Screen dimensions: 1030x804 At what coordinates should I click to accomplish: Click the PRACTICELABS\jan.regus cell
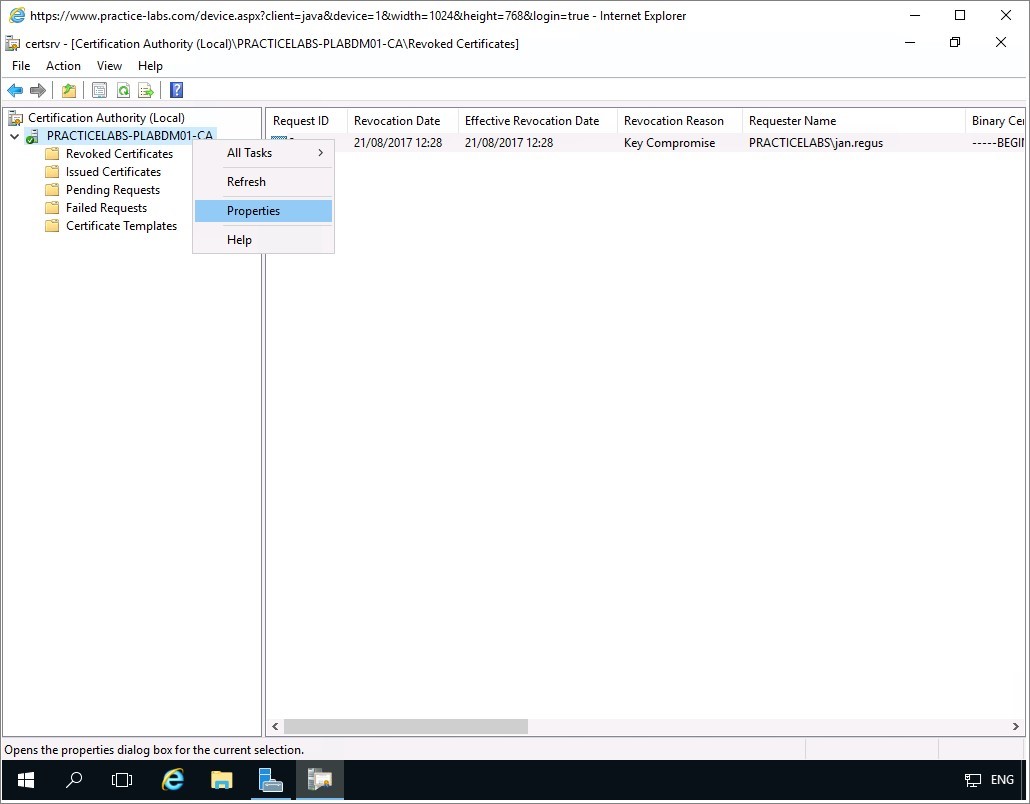tap(816, 143)
